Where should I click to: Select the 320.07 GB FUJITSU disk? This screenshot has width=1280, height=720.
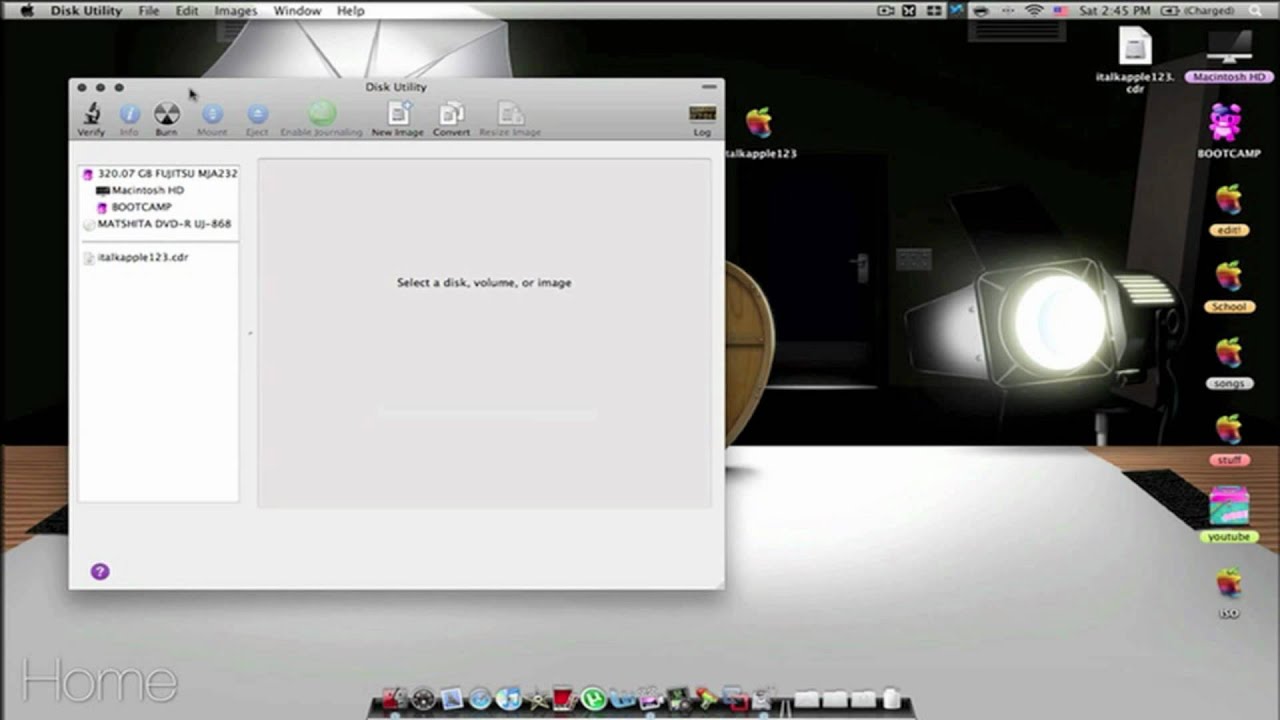click(160, 173)
